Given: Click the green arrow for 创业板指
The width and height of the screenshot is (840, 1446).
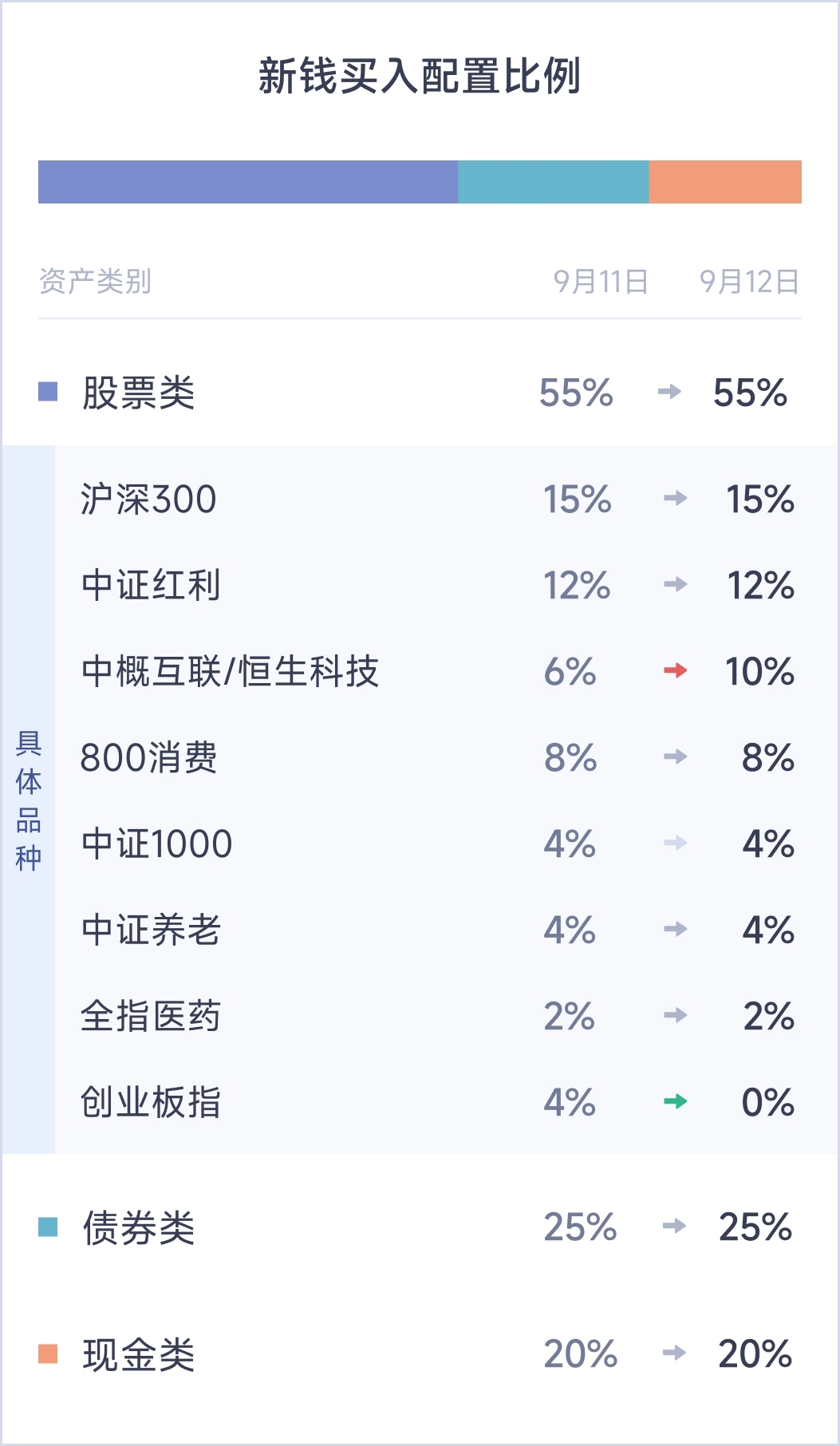Looking at the screenshot, I should (675, 1102).
